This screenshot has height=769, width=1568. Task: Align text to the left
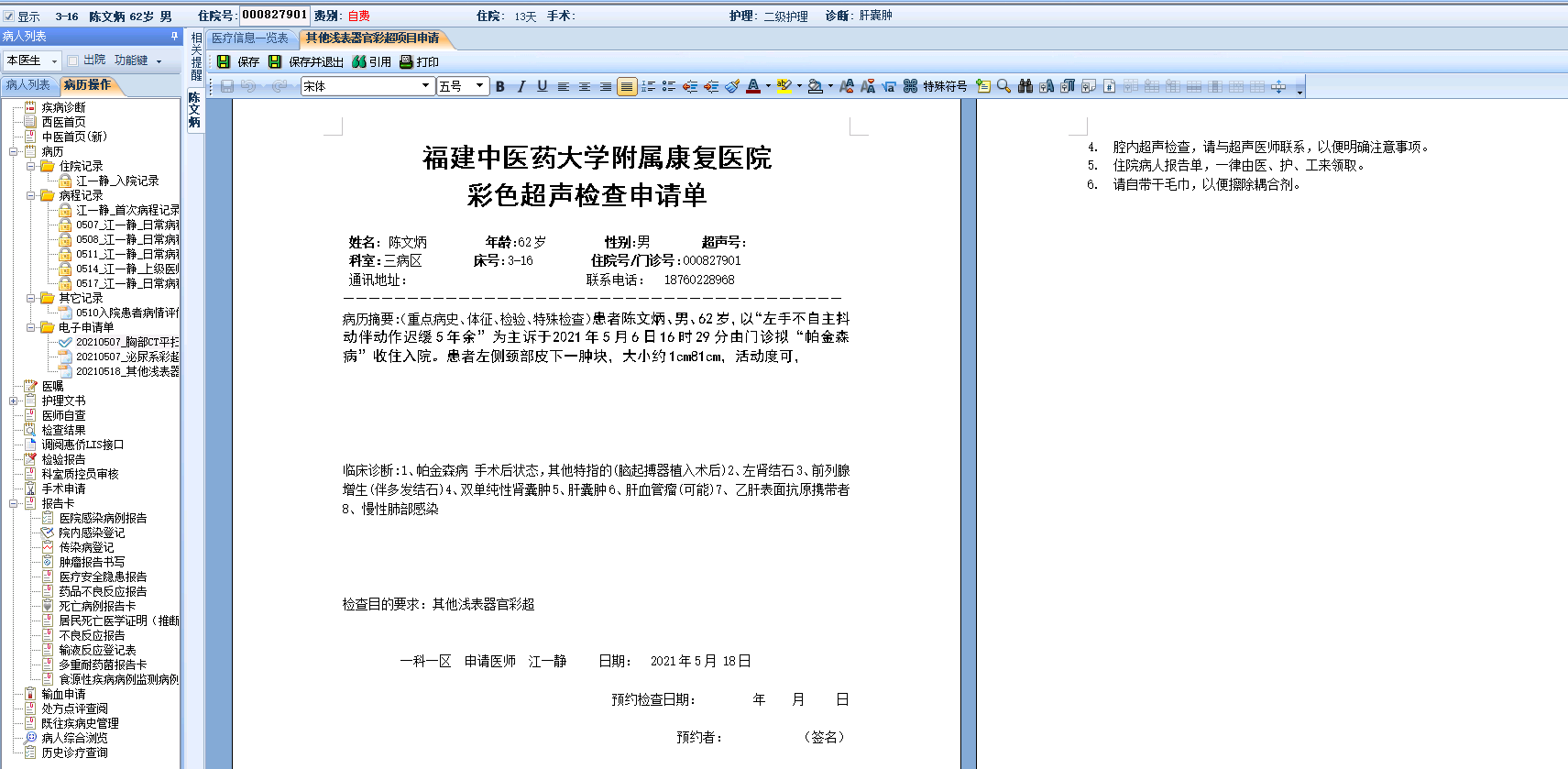[x=564, y=86]
